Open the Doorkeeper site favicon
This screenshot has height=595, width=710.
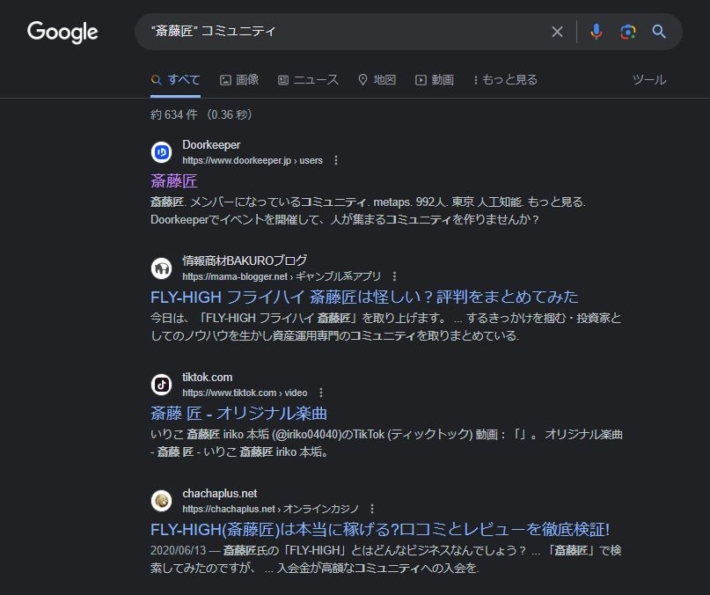[x=161, y=152]
